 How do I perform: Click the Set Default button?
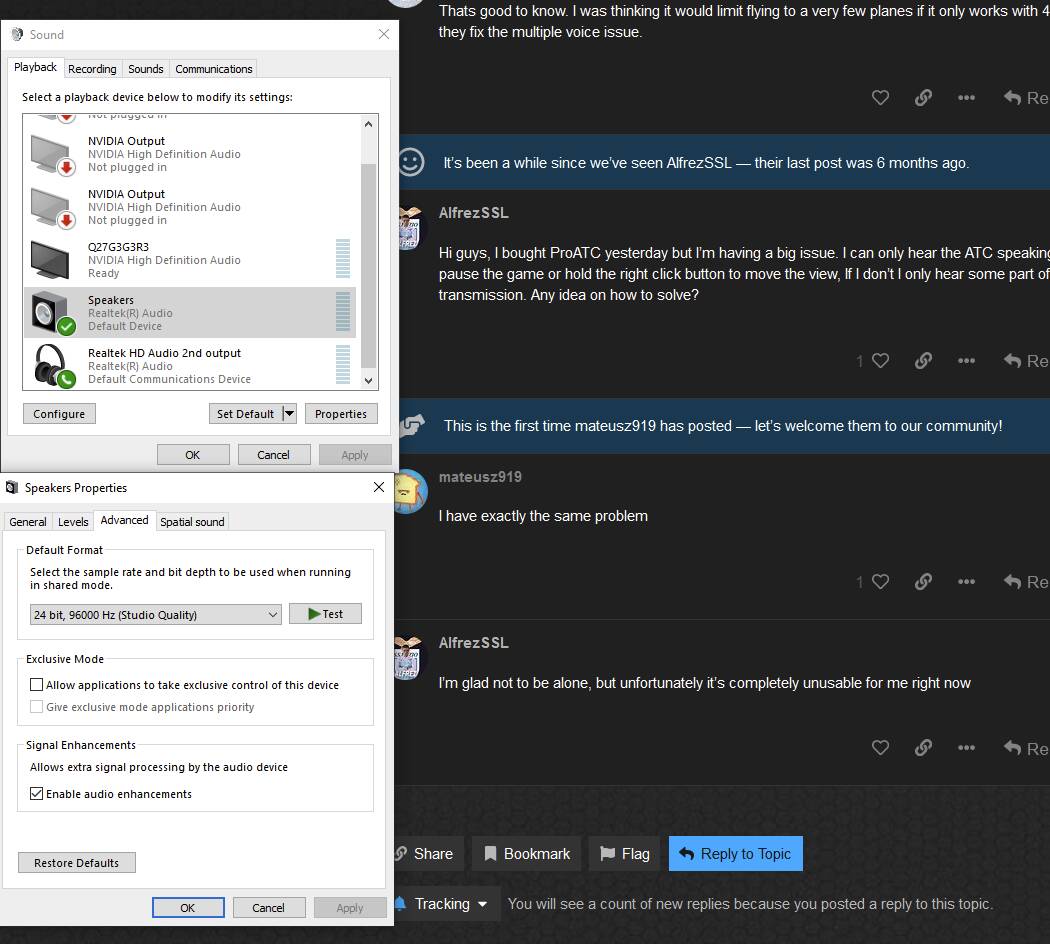click(x=246, y=414)
